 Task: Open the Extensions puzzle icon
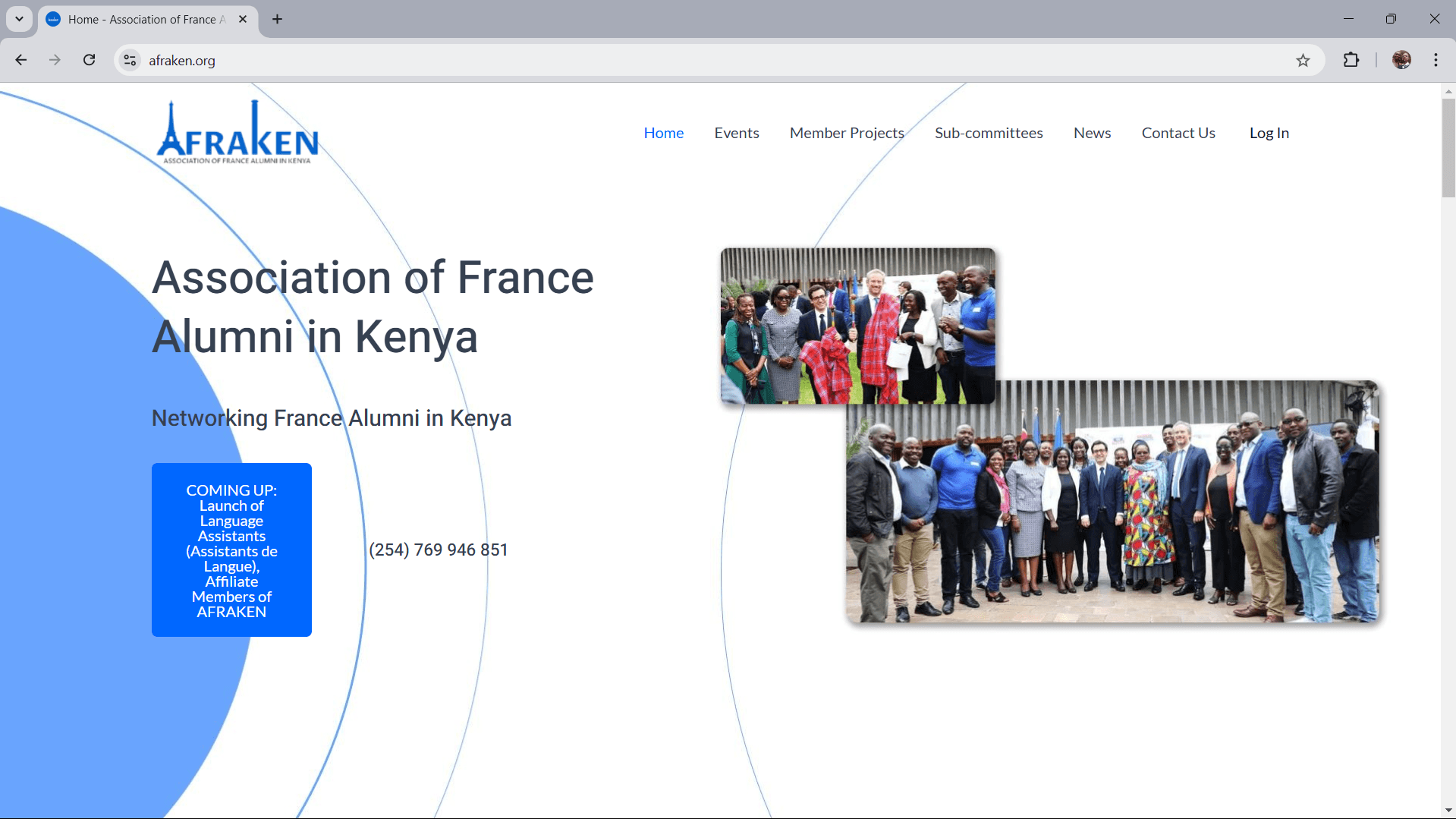pos(1351,60)
